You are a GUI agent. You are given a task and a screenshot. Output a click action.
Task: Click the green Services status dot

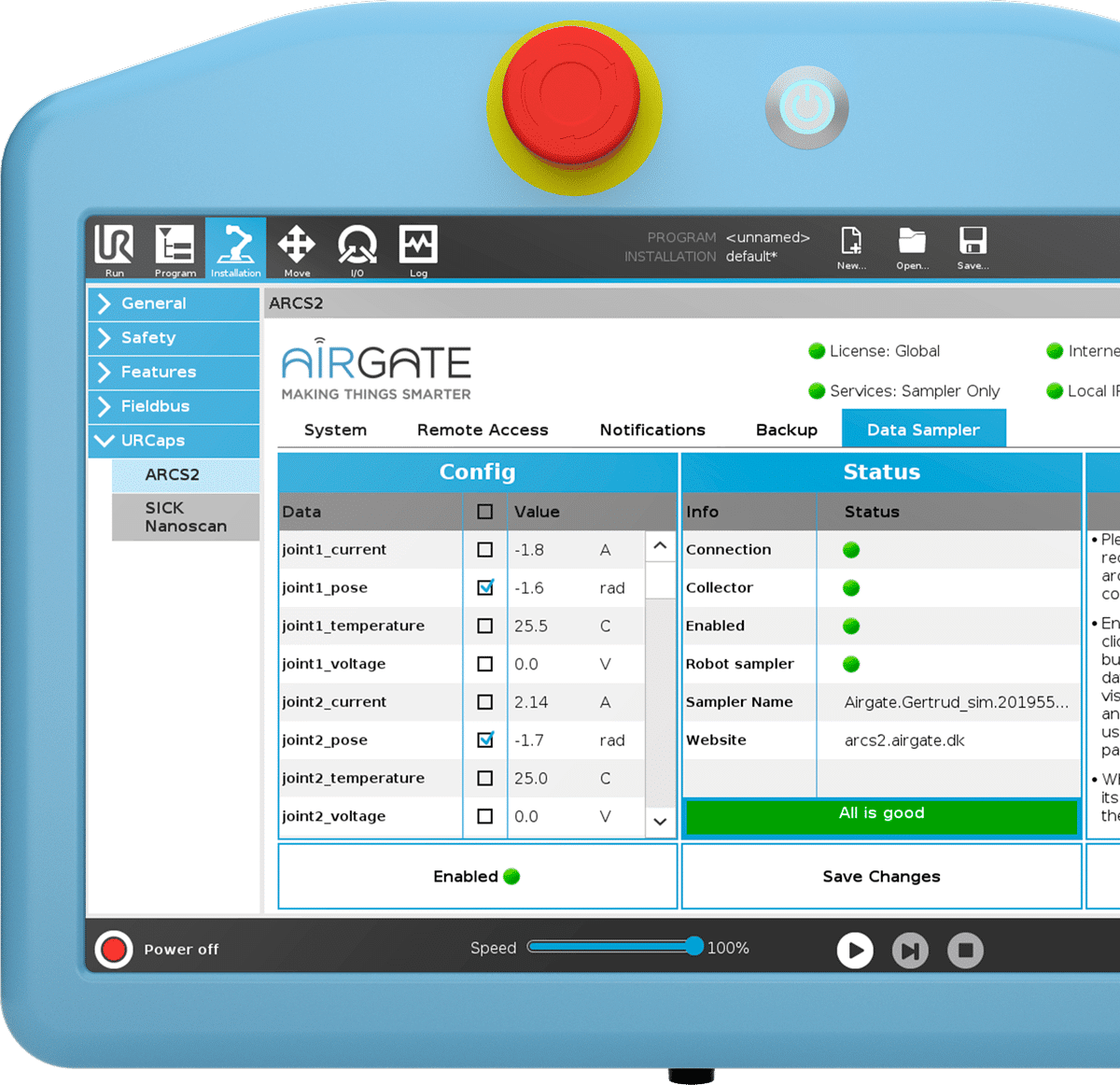[817, 391]
